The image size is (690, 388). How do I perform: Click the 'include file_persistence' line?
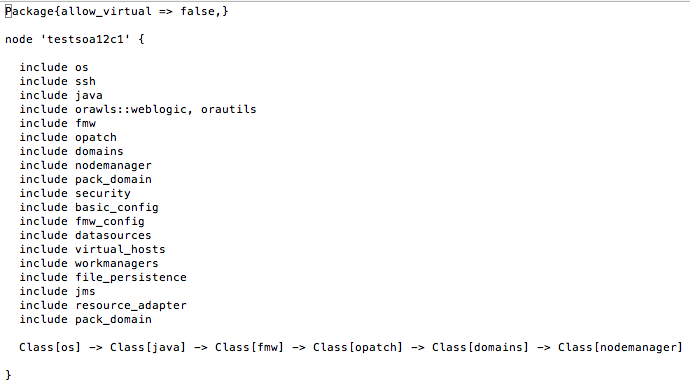pos(103,278)
